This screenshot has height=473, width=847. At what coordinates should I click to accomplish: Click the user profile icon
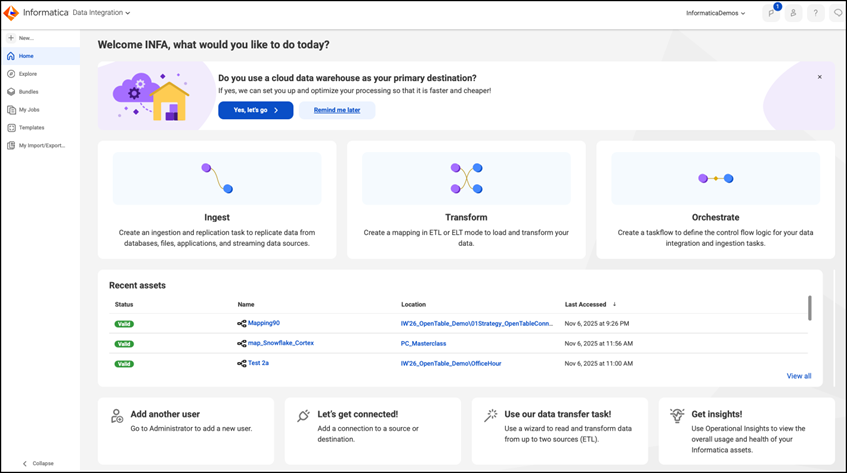[793, 13]
